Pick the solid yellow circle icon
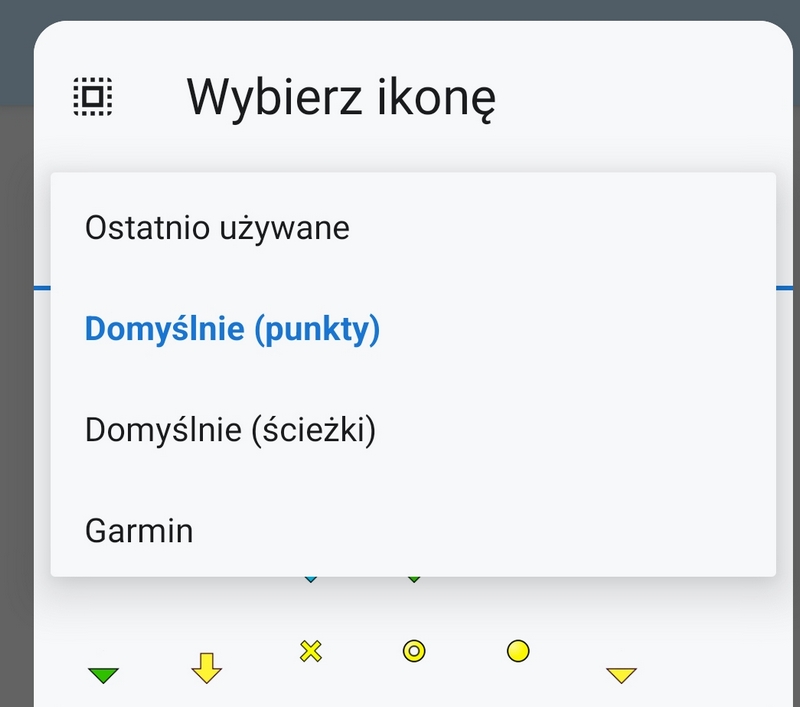The width and height of the screenshot is (800, 707). [x=517, y=652]
